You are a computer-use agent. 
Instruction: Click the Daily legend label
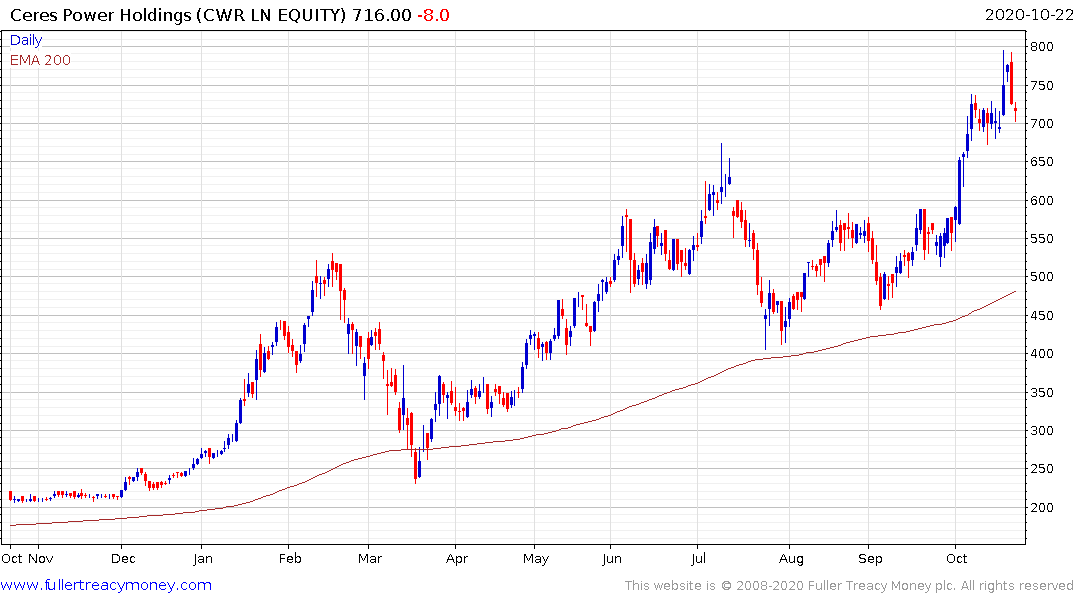(26, 40)
